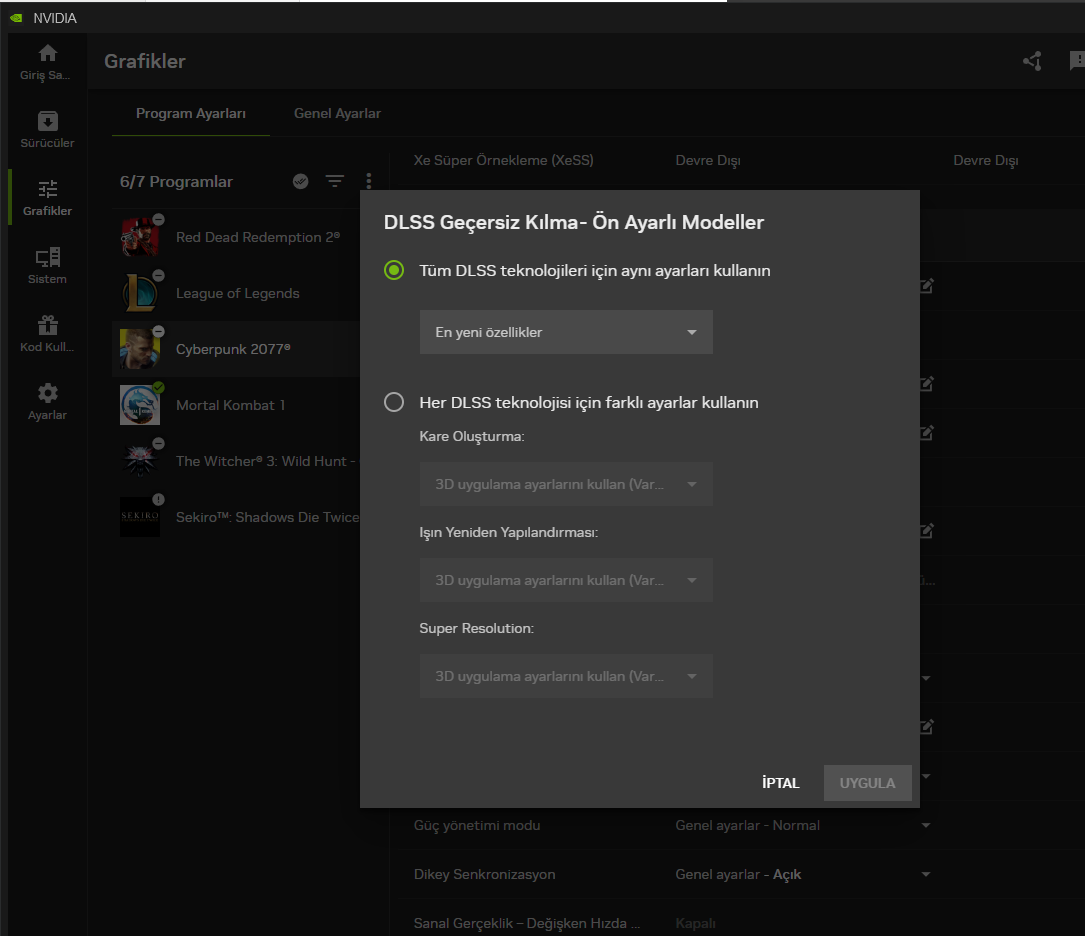1085x936 pixels.
Task: Click The Witcher 3 game icon
Action: tap(140, 461)
